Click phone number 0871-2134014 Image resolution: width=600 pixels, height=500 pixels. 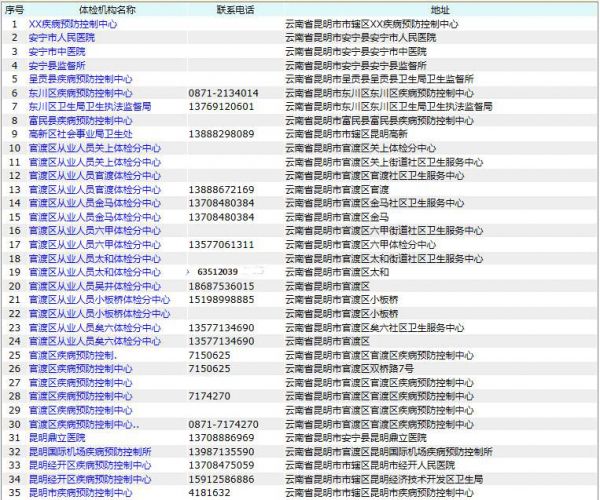[x=223, y=92]
